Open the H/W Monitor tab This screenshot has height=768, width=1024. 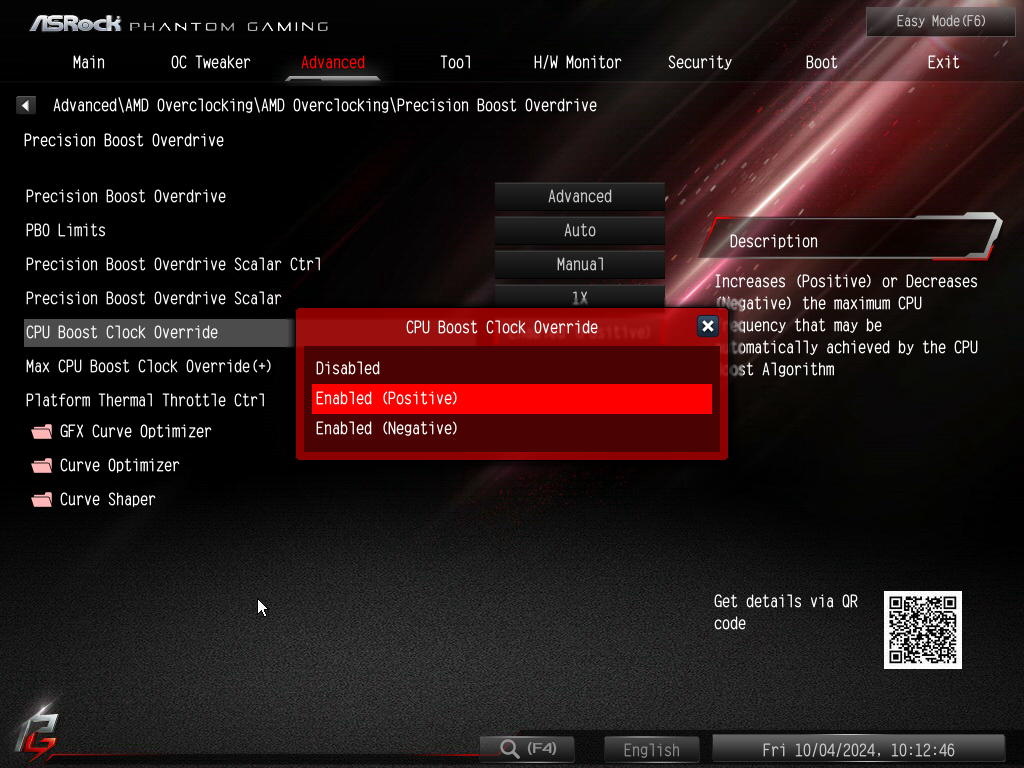[577, 63]
